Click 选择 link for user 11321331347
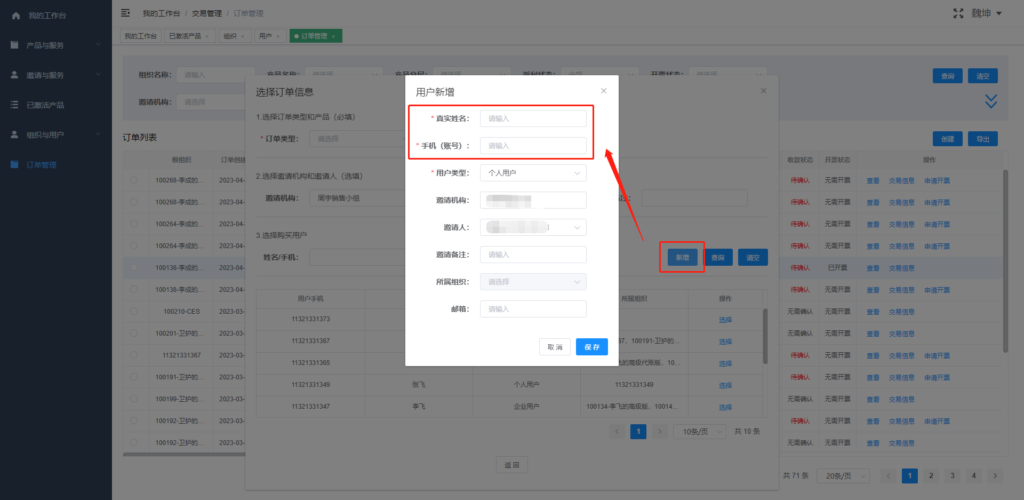 (725, 407)
